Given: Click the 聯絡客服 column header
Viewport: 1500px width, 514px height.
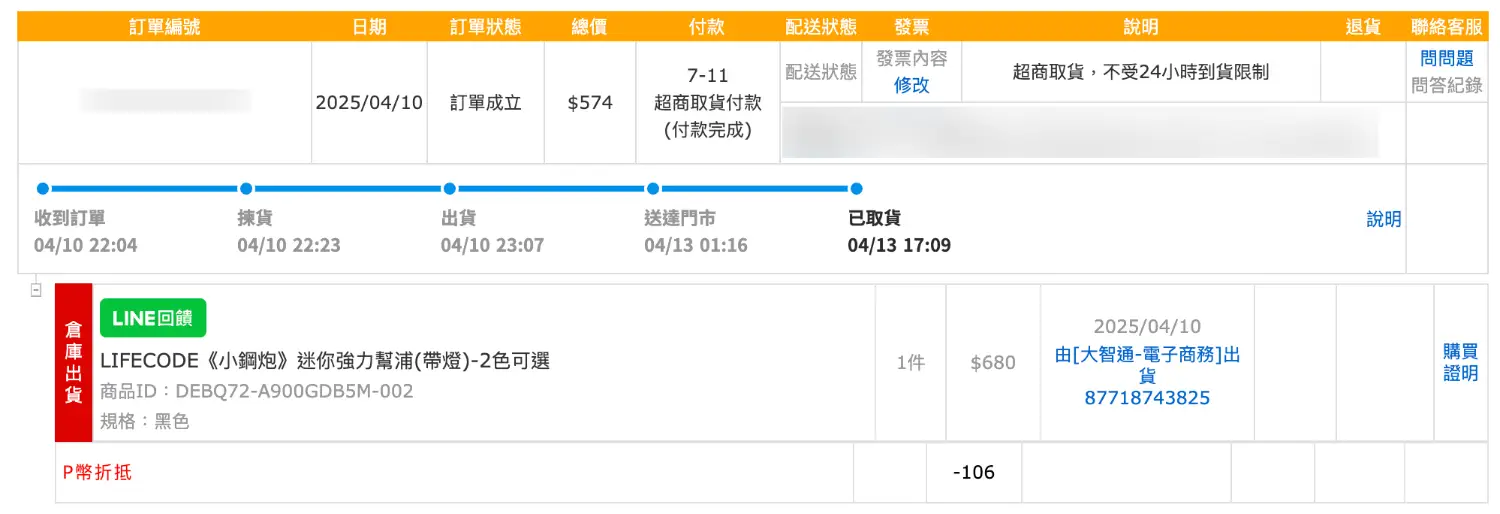Looking at the screenshot, I should point(1446,27).
